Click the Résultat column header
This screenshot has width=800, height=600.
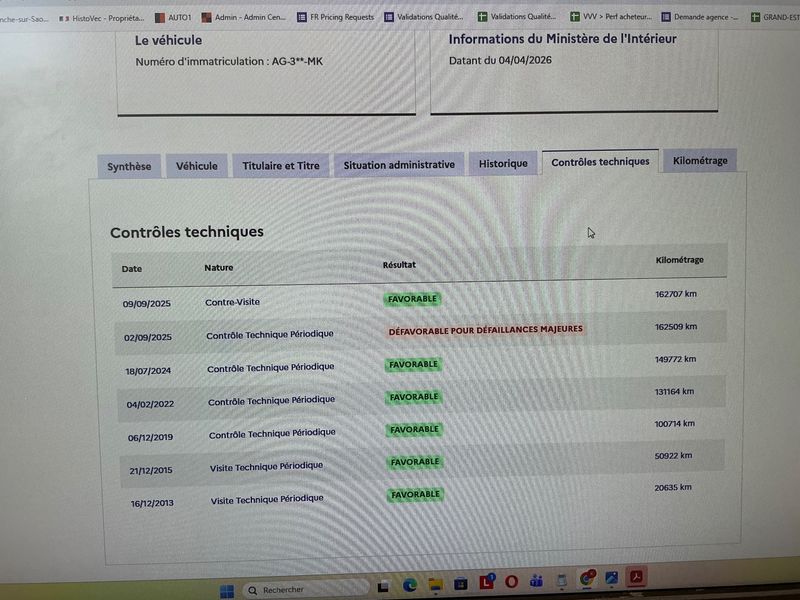[x=399, y=265]
